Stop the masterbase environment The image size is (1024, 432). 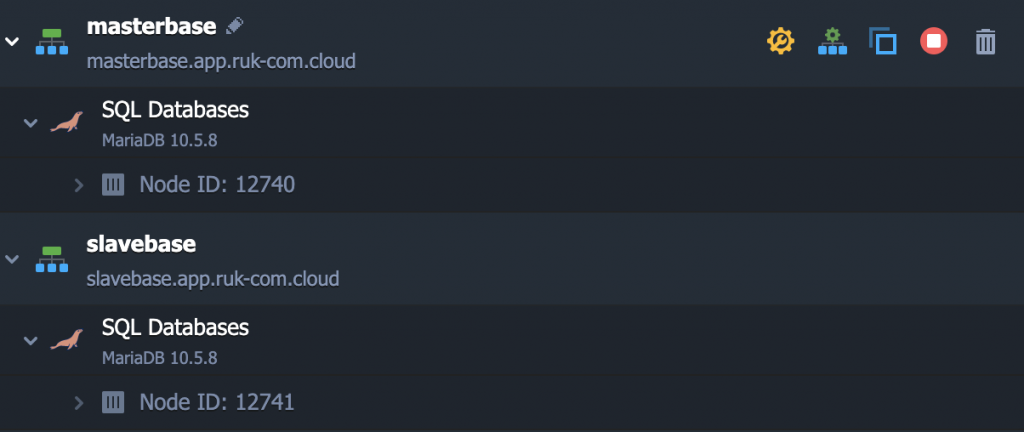coord(934,41)
